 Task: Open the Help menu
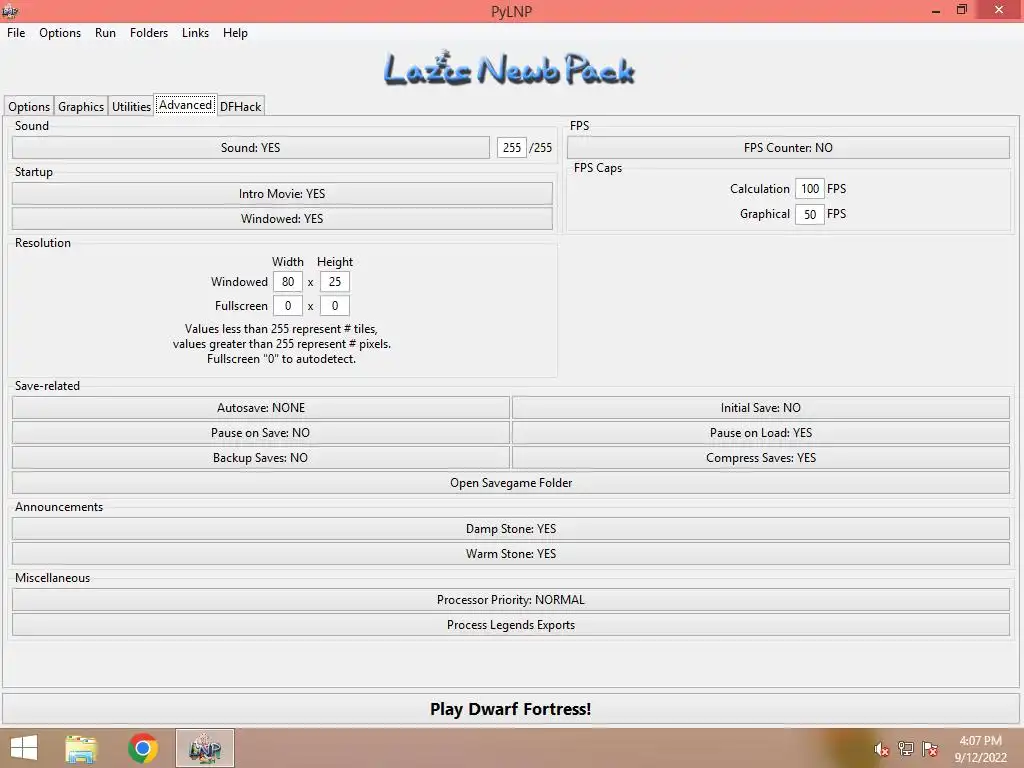[x=235, y=33]
